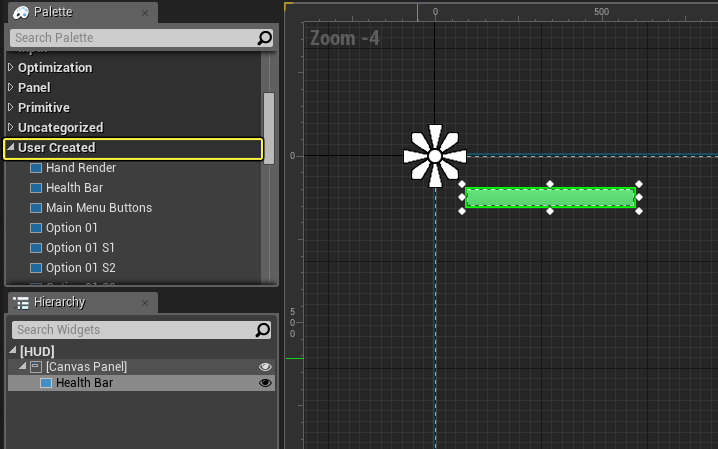Click the Primitive category label

coord(44,108)
